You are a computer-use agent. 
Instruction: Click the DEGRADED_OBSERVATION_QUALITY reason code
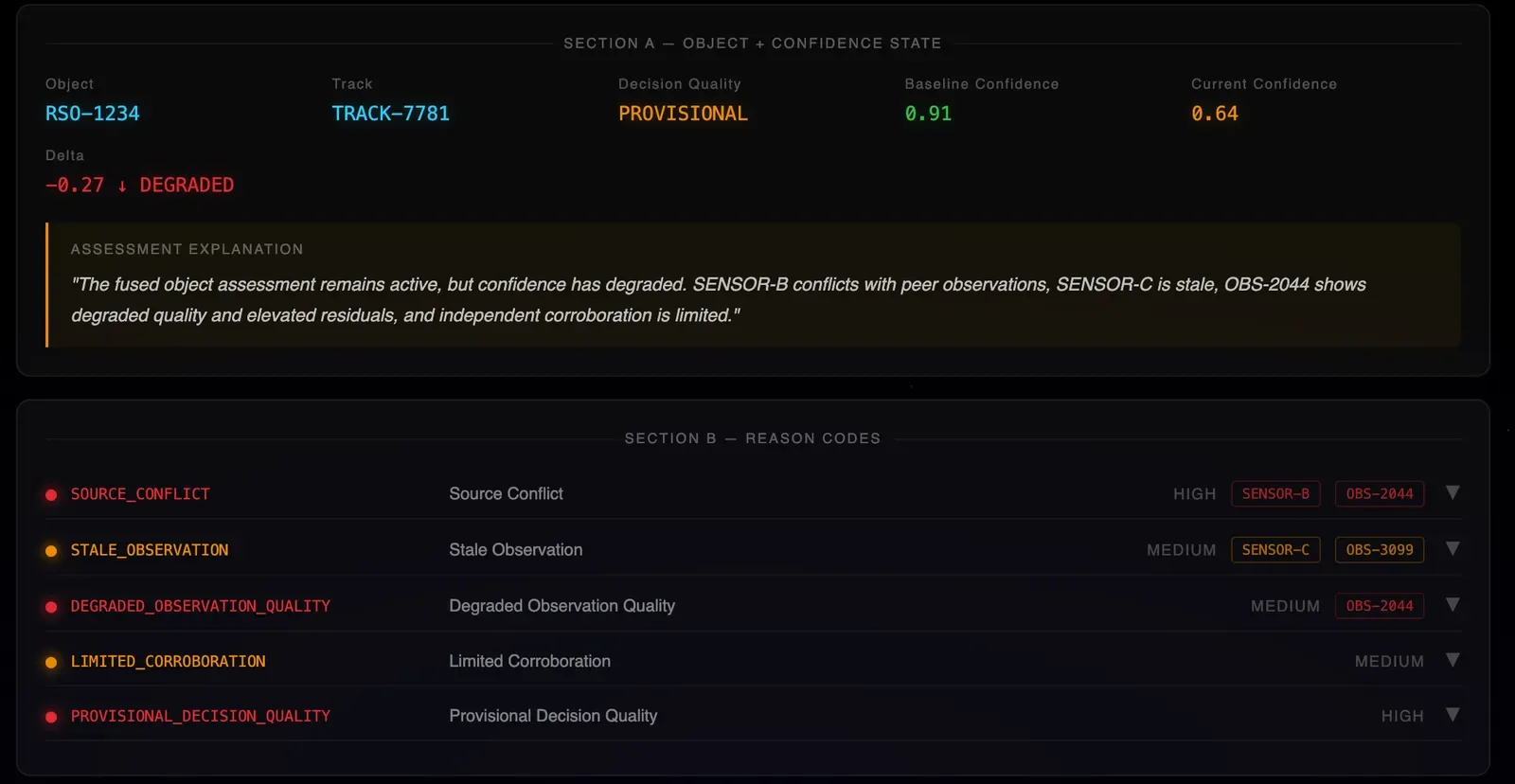pos(201,606)
